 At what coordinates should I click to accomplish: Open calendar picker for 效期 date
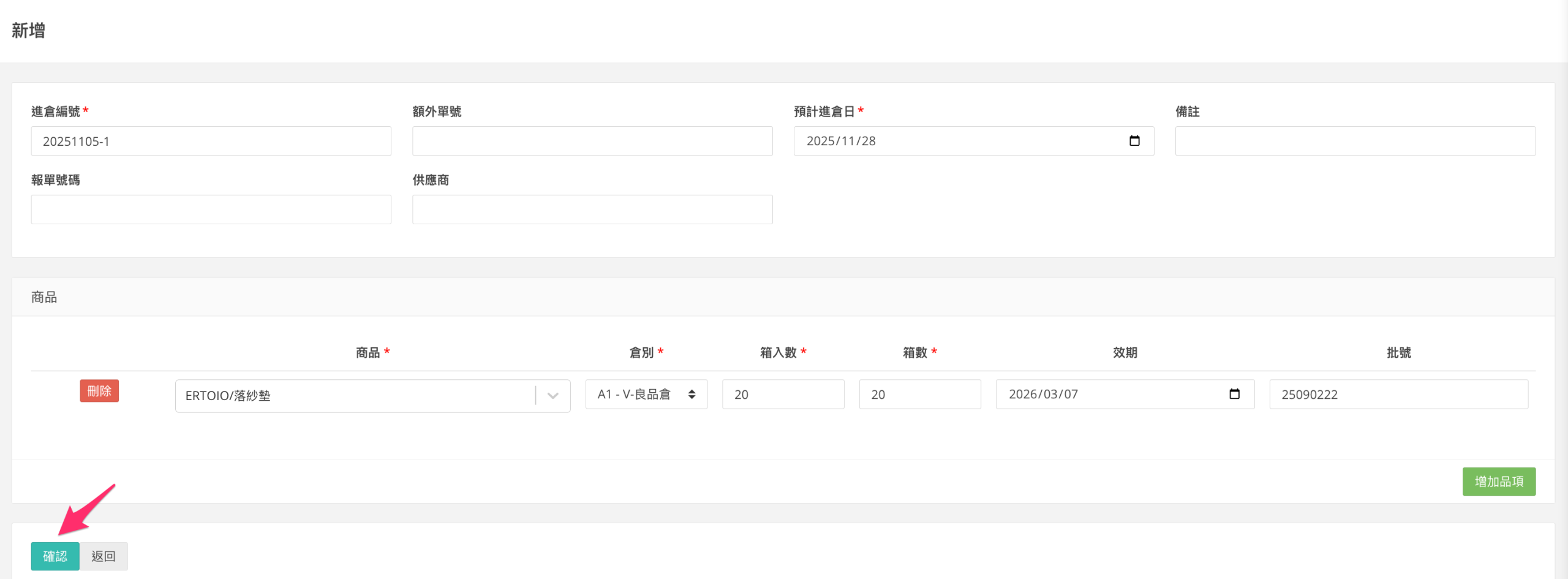[x=1234, y=394]
